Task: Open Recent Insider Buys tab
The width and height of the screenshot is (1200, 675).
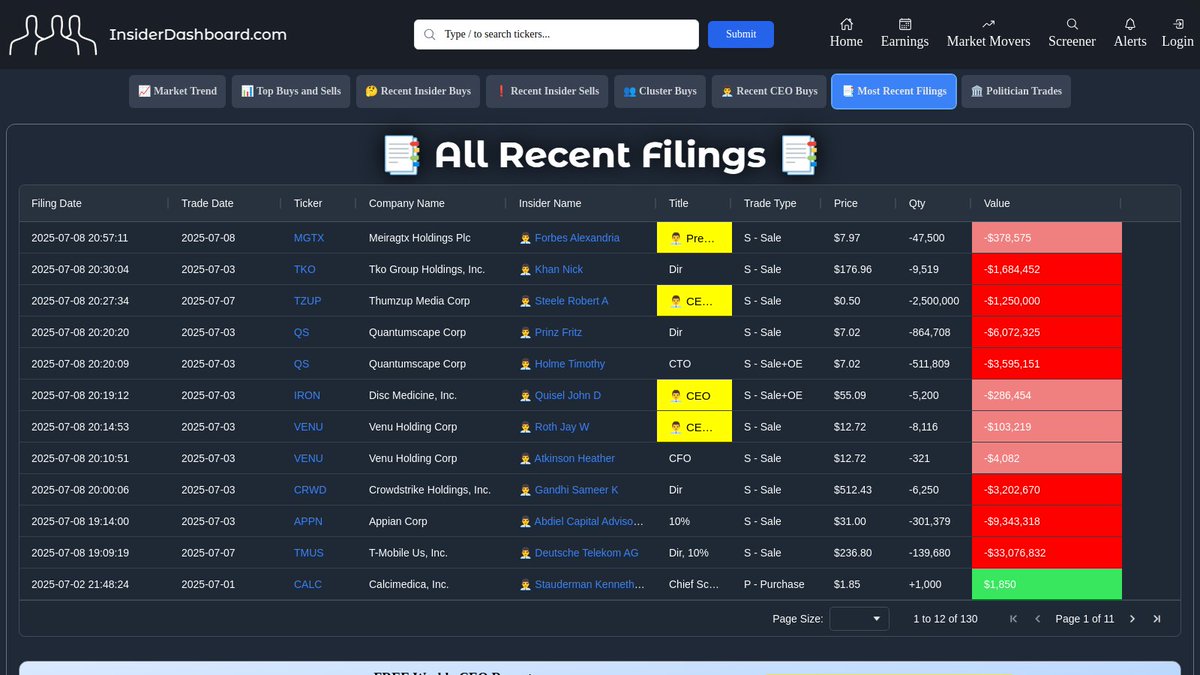Action: (x=418, y=91)
